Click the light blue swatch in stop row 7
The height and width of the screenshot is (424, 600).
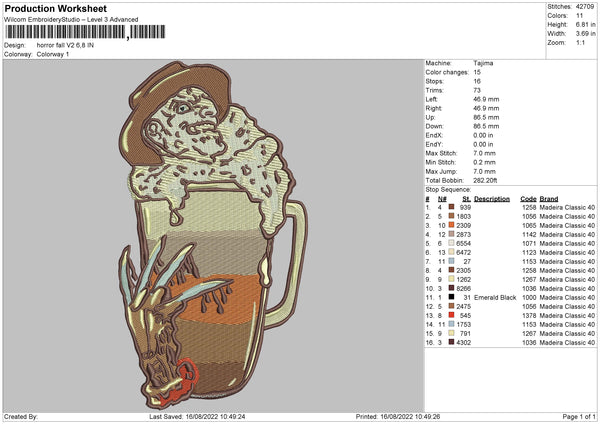click(x=451, y=261)
